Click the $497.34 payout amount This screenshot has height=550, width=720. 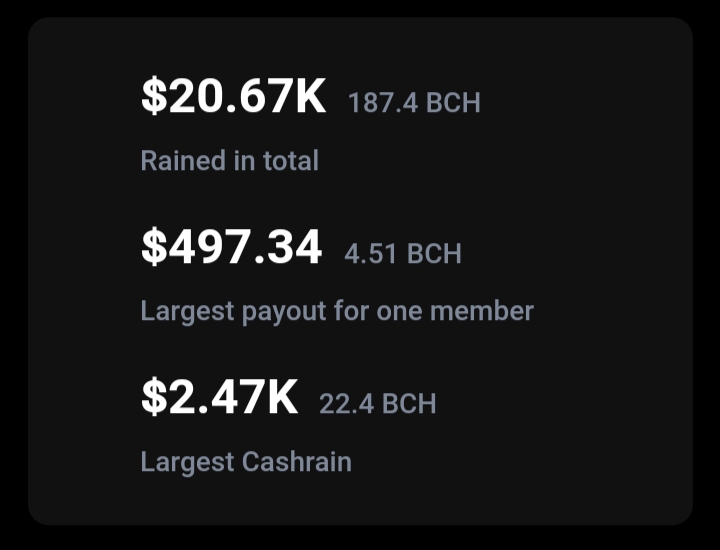pos(231,247)
